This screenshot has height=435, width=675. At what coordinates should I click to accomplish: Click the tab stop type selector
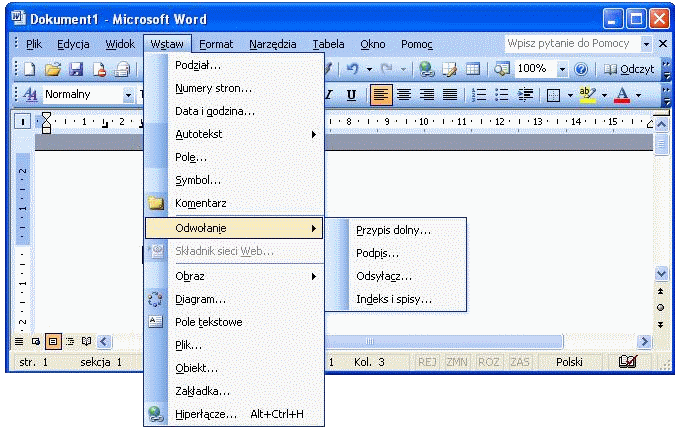coord(22,122)
